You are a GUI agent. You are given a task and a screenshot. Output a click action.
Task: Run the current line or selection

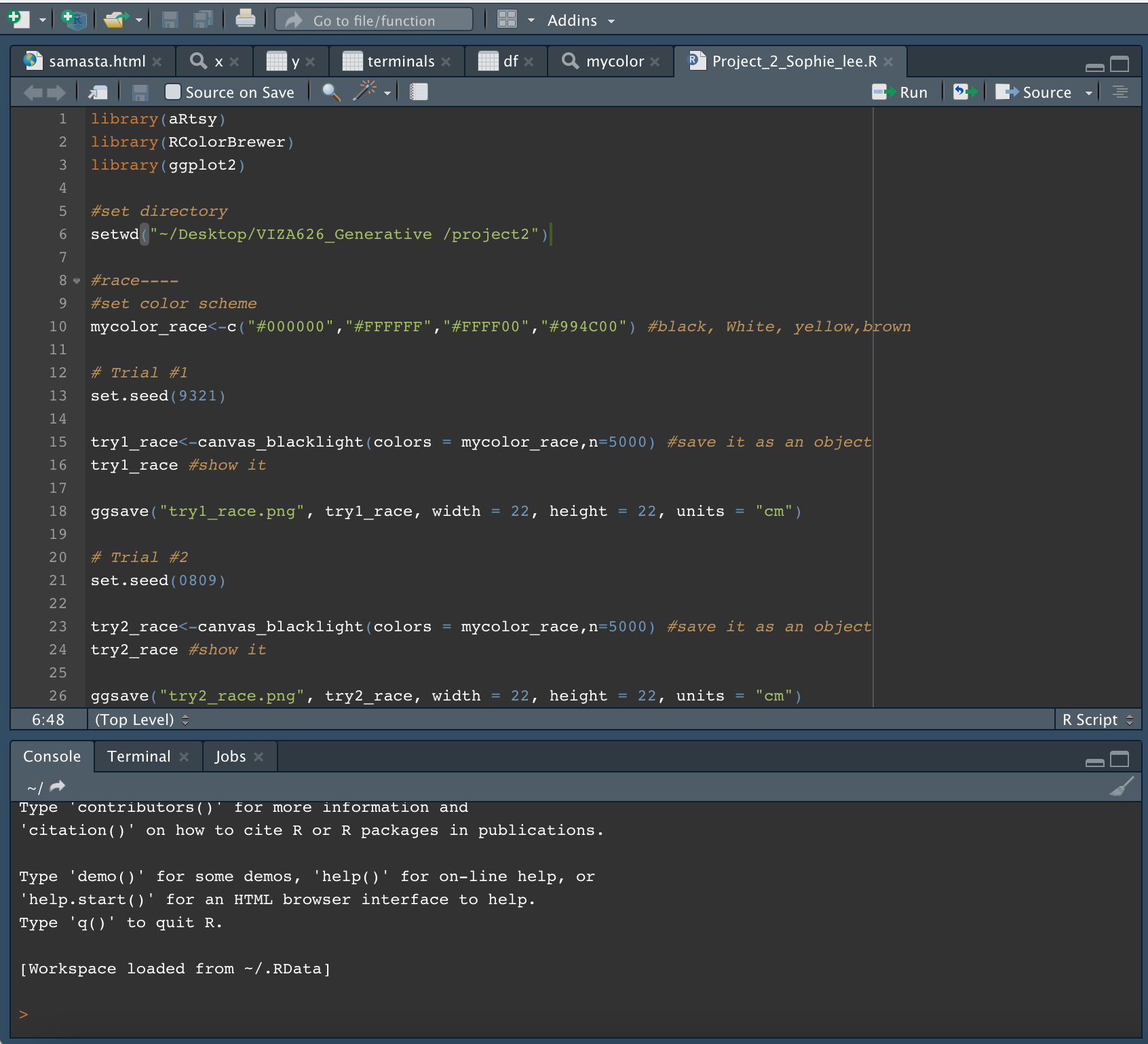pyautogui.click(x=900, y=92)
